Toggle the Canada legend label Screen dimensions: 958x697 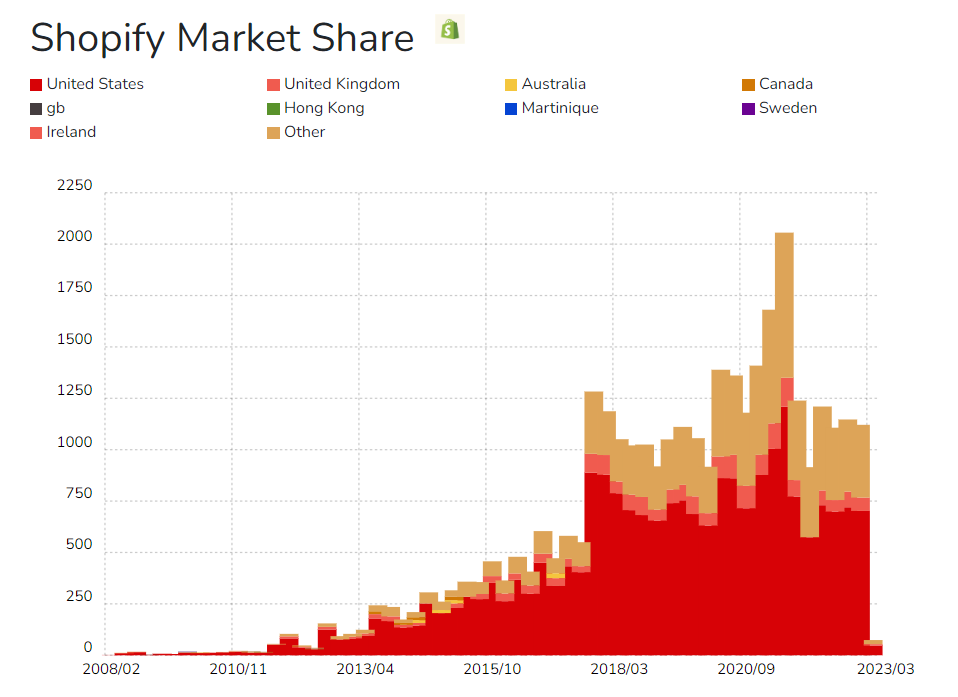click(x=786, y=84)
